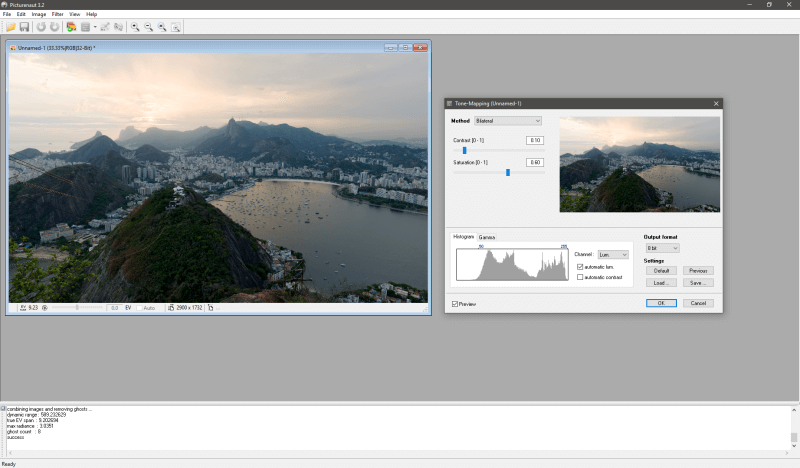The width and height of the screenshot is (800, 468).
Task: Click the 'success' log line
Action: pyautogui.click(x=15, y=437)
